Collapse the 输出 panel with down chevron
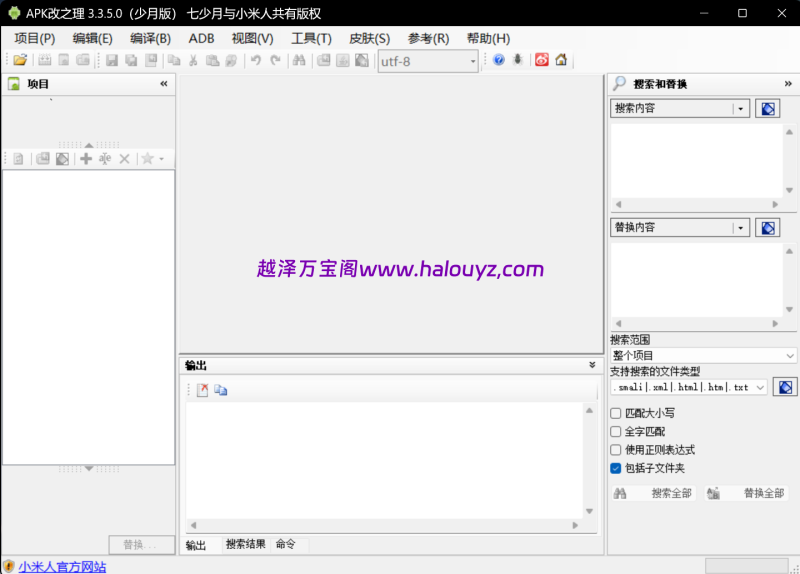800x574 pixels. (592, 365)
